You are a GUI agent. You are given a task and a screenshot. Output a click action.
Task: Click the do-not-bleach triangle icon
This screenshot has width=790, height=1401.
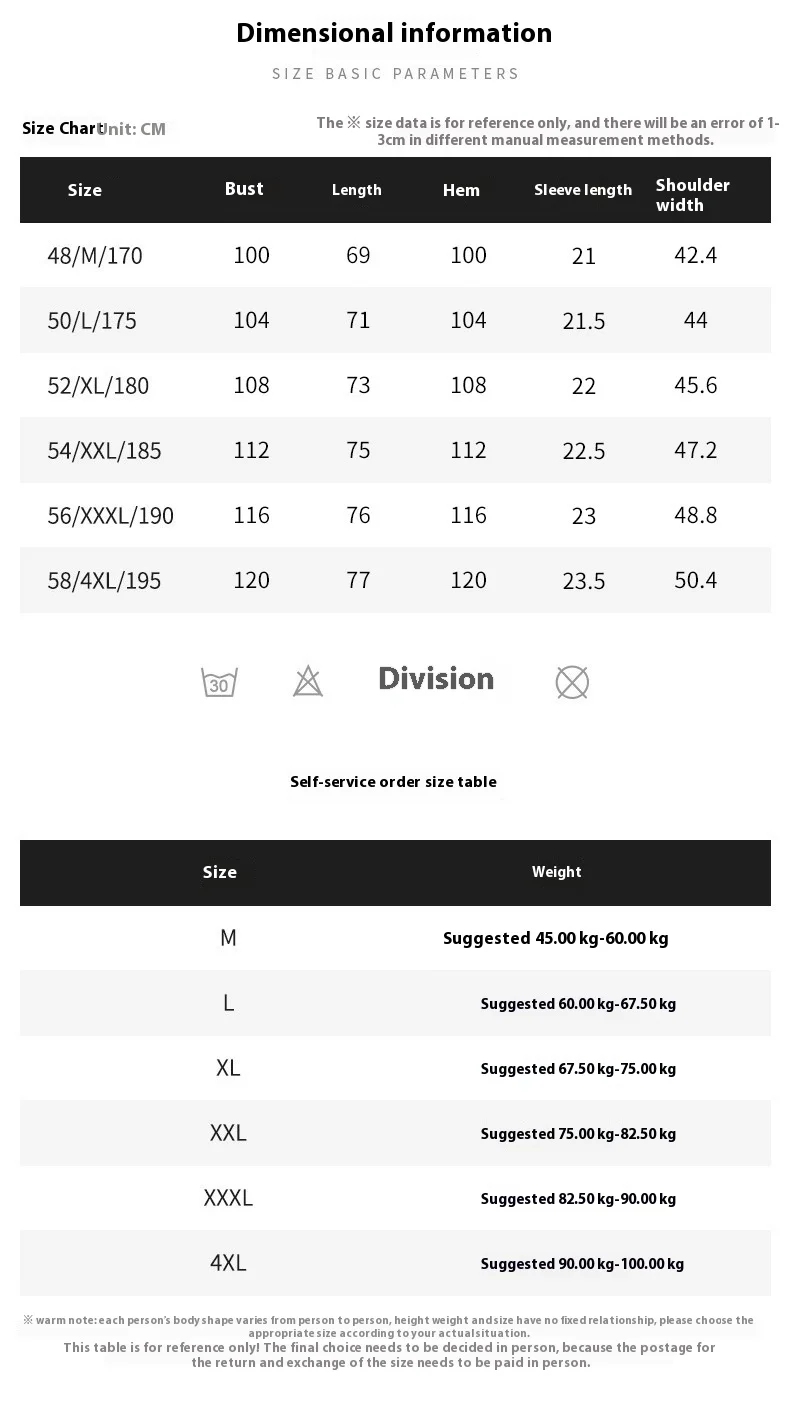[x=308, y=681]
